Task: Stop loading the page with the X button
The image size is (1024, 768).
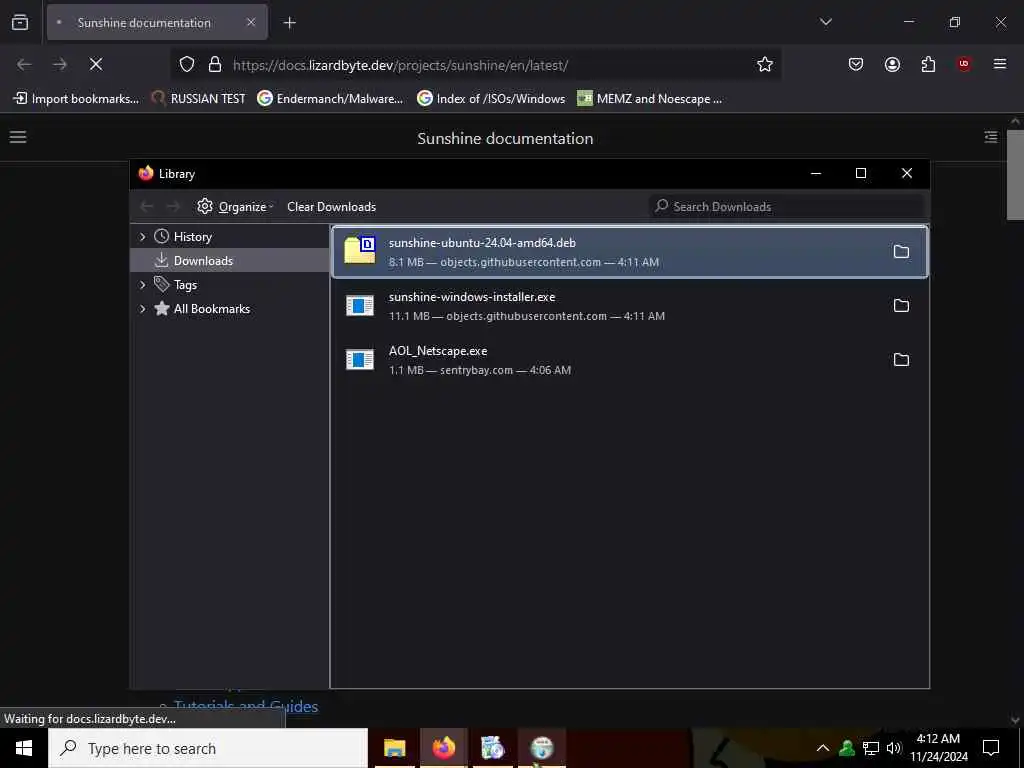Action: click(96, 64)
